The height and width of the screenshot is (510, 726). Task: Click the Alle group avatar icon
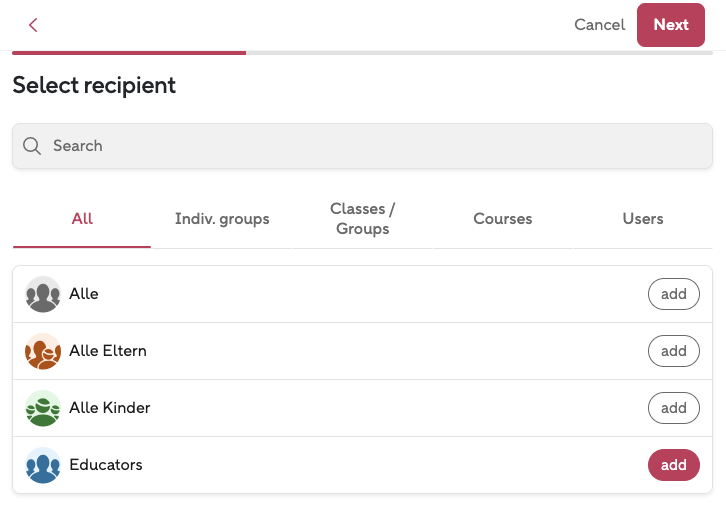coord(43,294)
